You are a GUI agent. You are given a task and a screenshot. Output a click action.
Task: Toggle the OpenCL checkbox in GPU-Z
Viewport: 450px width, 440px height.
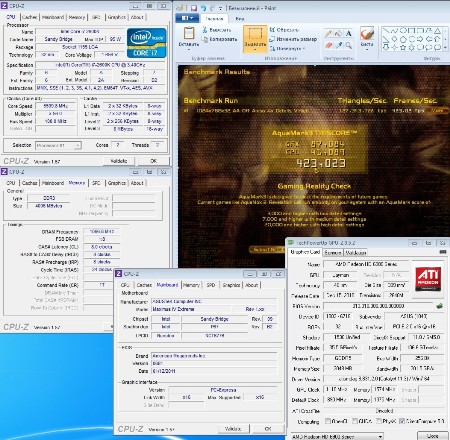pyautogui.click(x=328, y=421)
